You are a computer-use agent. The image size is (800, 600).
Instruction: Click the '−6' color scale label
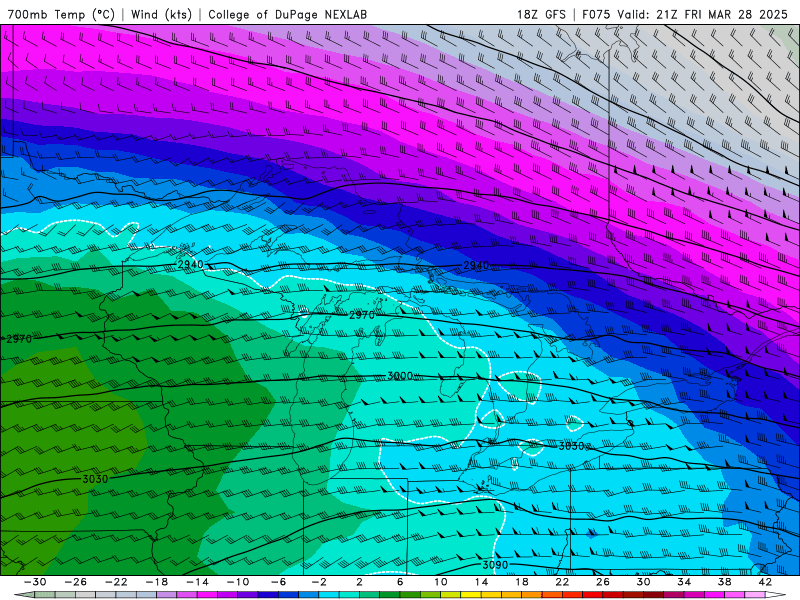coord(278,582)
